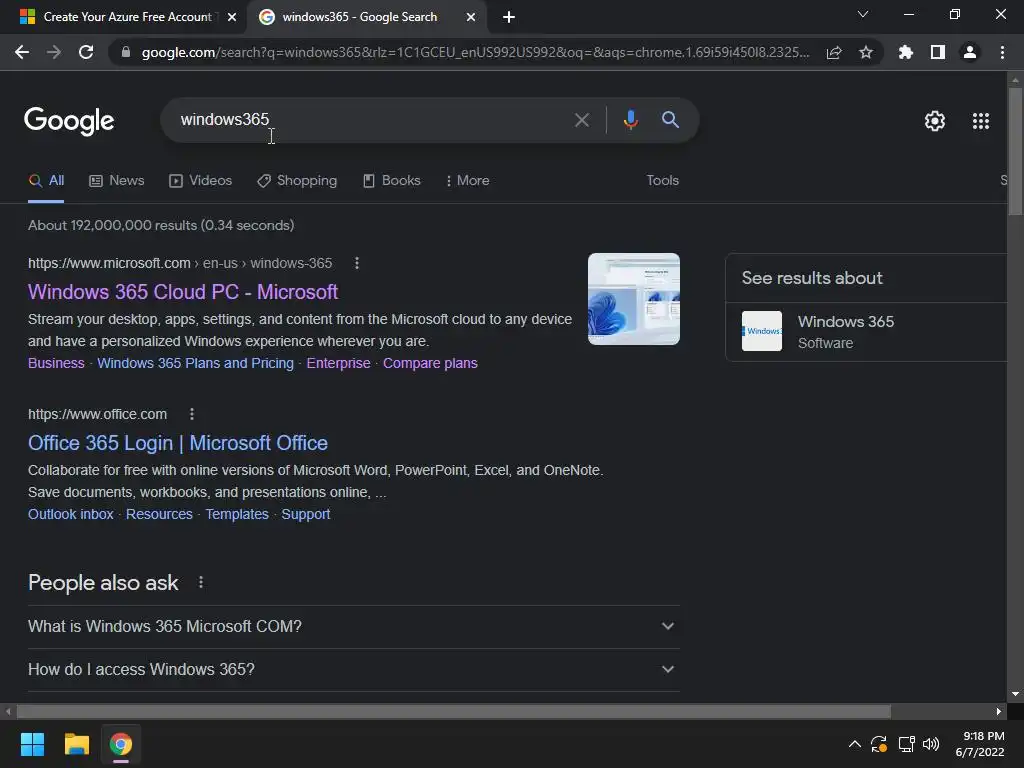Viewport: 1024px width, 768px height.
Task: Open Windows 365 Cloud PC - Microsoft result
Action: [x=183, y=292]
